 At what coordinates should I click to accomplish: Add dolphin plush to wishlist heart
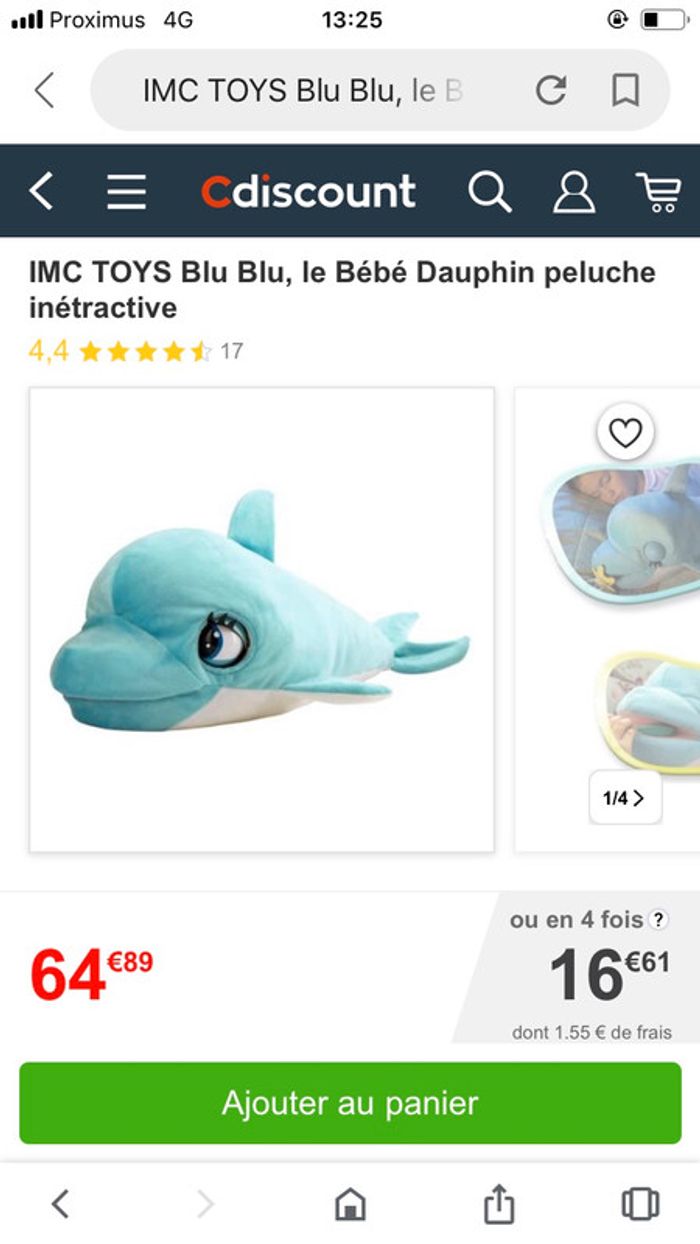tap(625, 433)
